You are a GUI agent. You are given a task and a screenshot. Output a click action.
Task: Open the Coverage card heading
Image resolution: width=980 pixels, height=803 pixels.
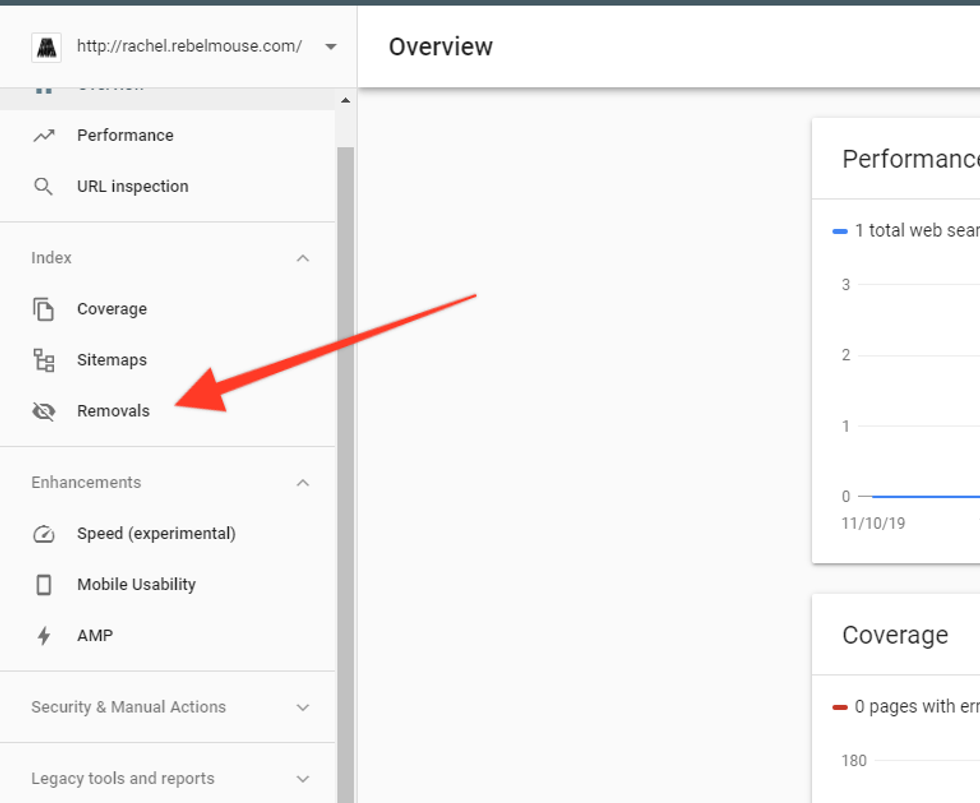[895, 635]
